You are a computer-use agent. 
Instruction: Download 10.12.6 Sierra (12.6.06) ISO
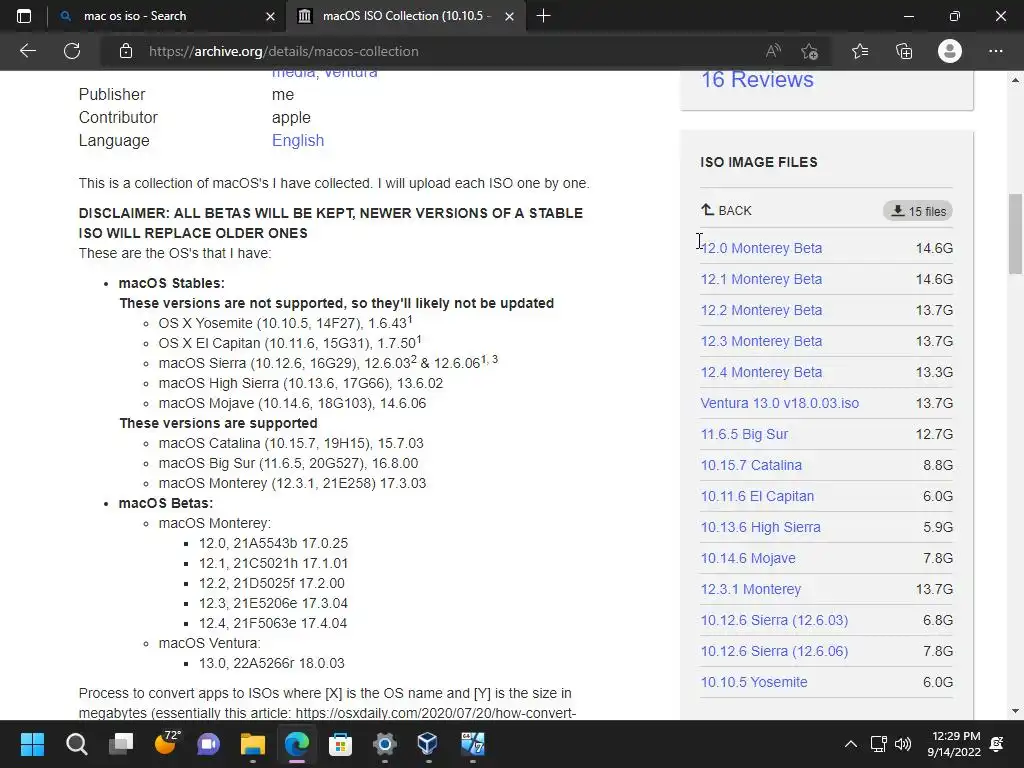click(x=775, y=651)
